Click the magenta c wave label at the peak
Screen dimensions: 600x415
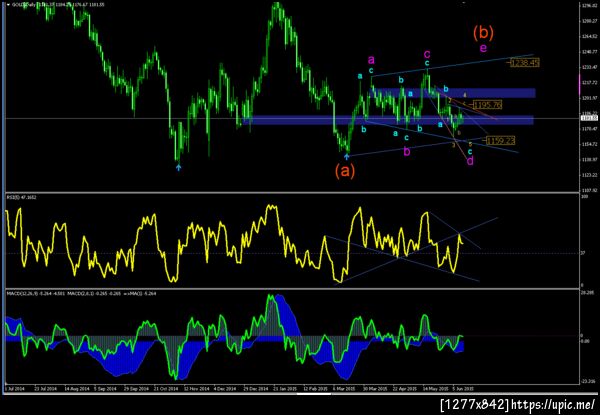pos(427,53)
